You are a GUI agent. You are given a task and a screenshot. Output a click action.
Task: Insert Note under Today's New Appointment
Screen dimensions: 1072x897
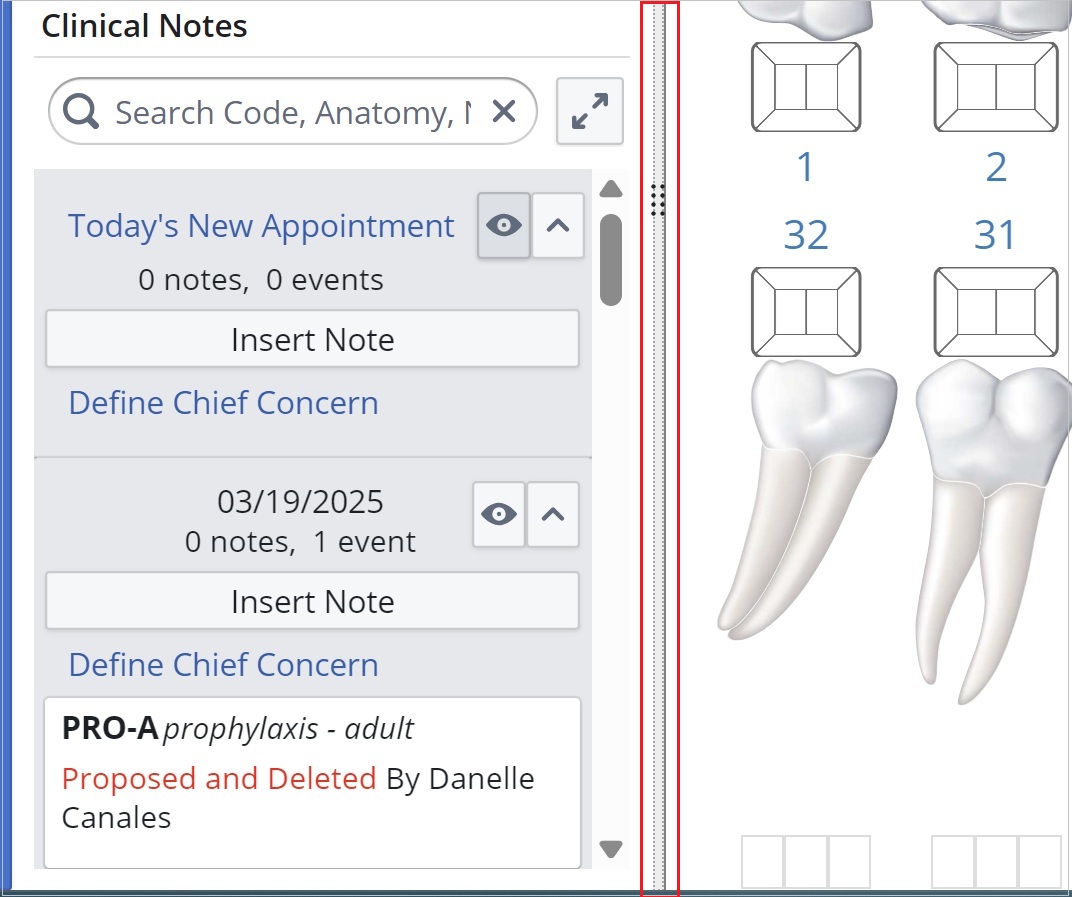point(312,339)
